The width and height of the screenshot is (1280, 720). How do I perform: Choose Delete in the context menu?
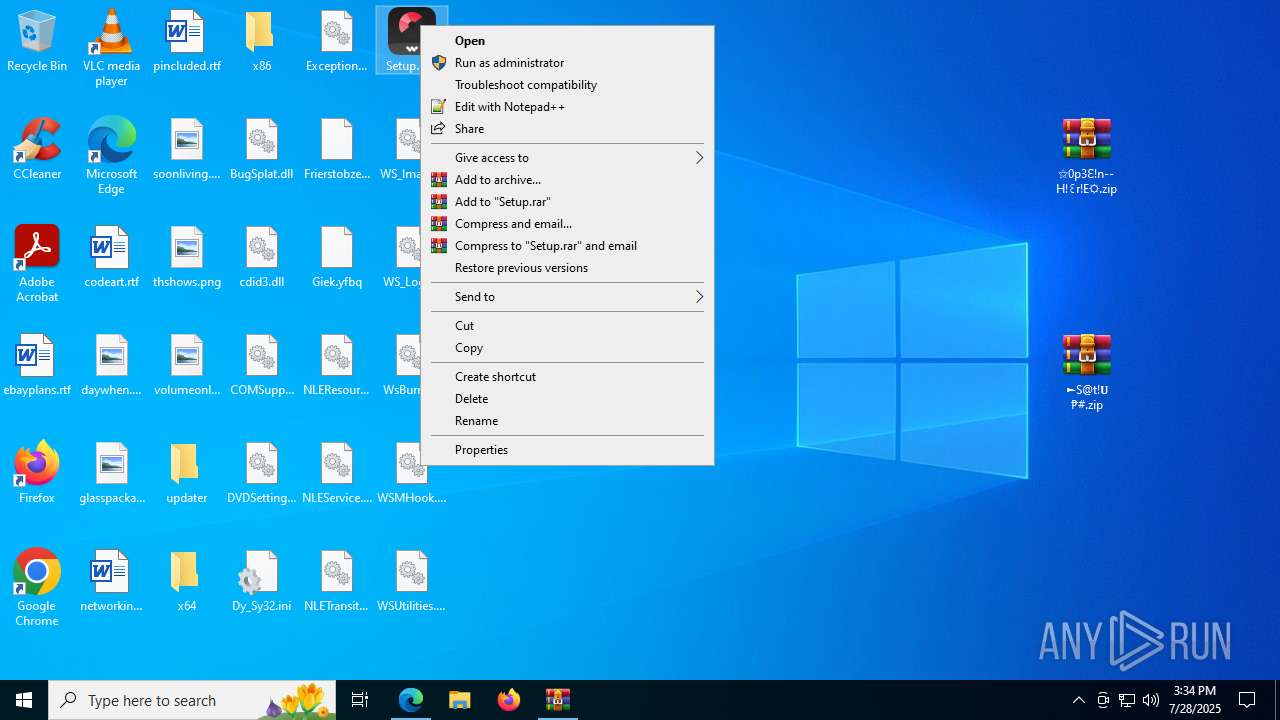567,399
